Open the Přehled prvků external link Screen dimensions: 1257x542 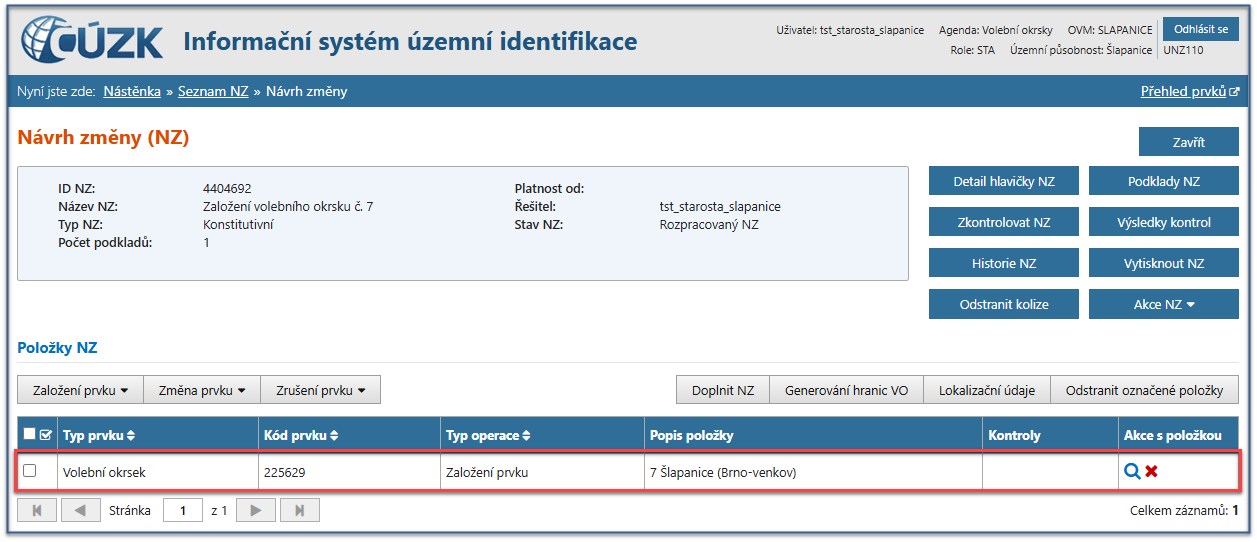pyautogui.click(x=1189, y=91)
